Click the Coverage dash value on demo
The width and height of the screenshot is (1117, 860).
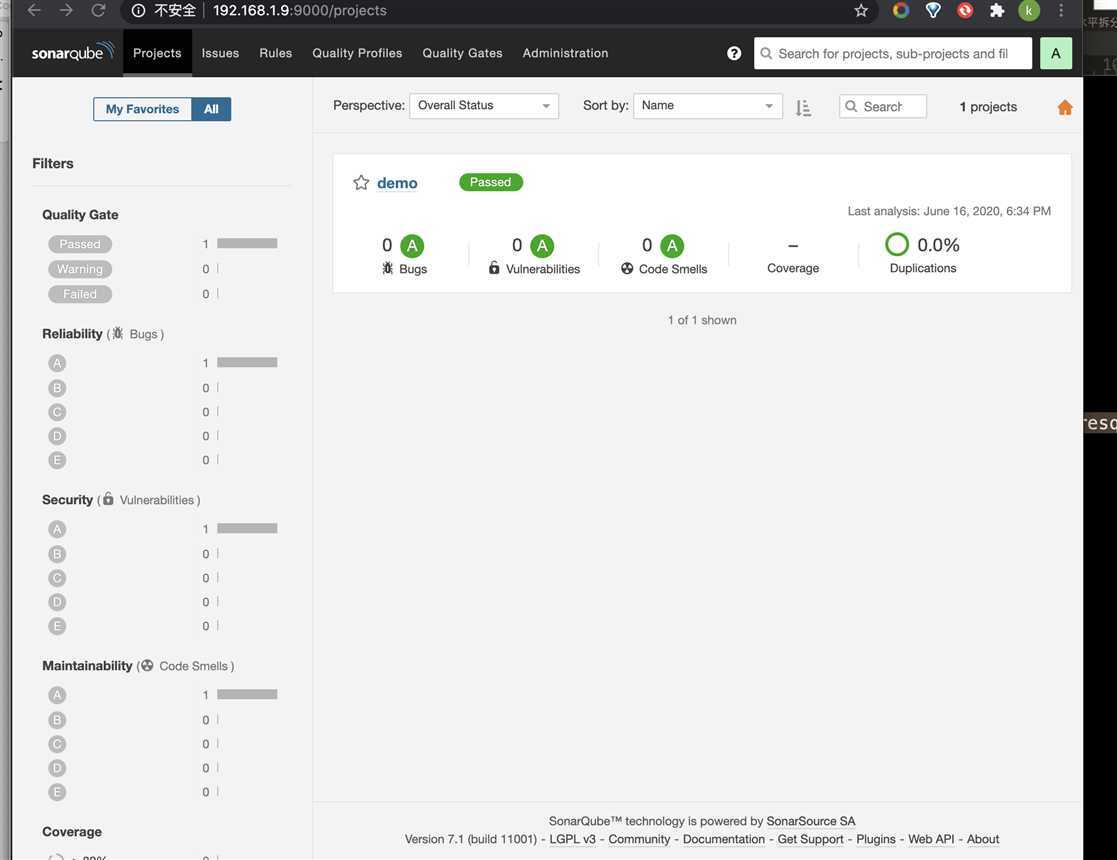pos(793,246)
